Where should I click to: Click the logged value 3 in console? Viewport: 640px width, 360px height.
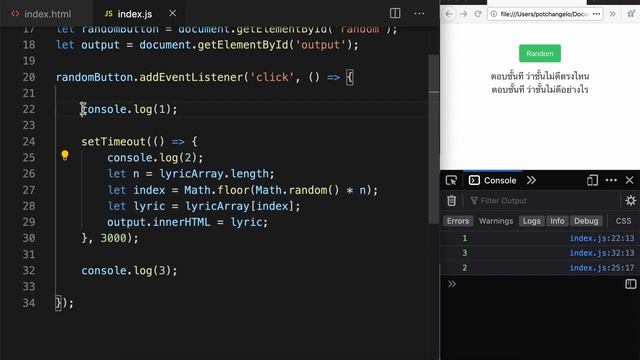click(464, 253)
